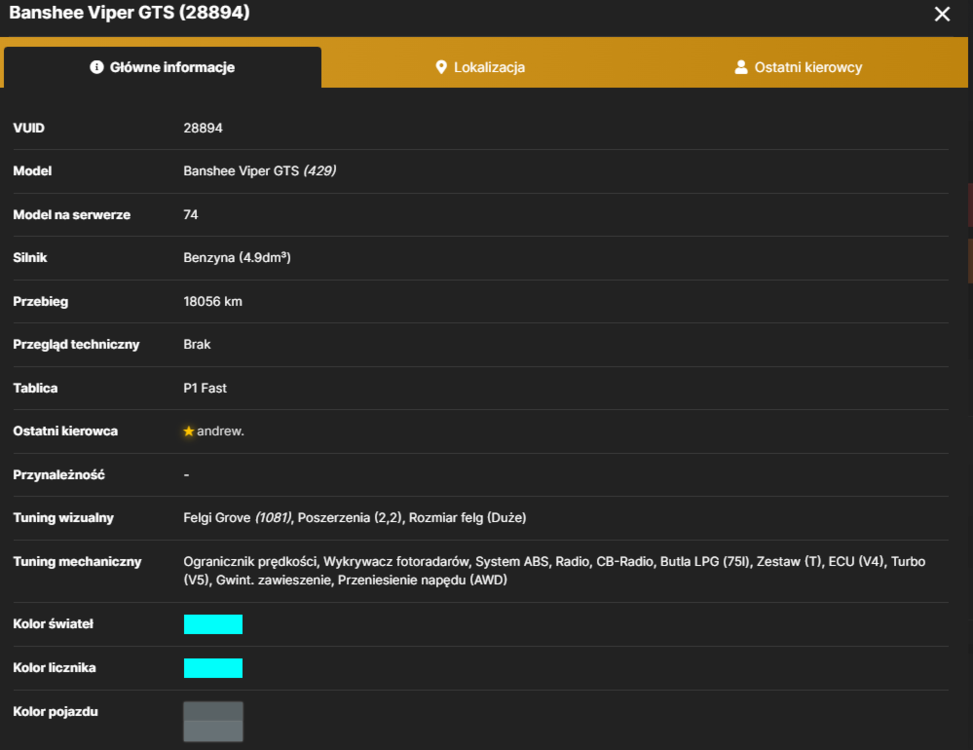The height and width of the screenshot is (750, 973).
Task: Open the Ostatni kierowcy tab
Action: (798, 67)
